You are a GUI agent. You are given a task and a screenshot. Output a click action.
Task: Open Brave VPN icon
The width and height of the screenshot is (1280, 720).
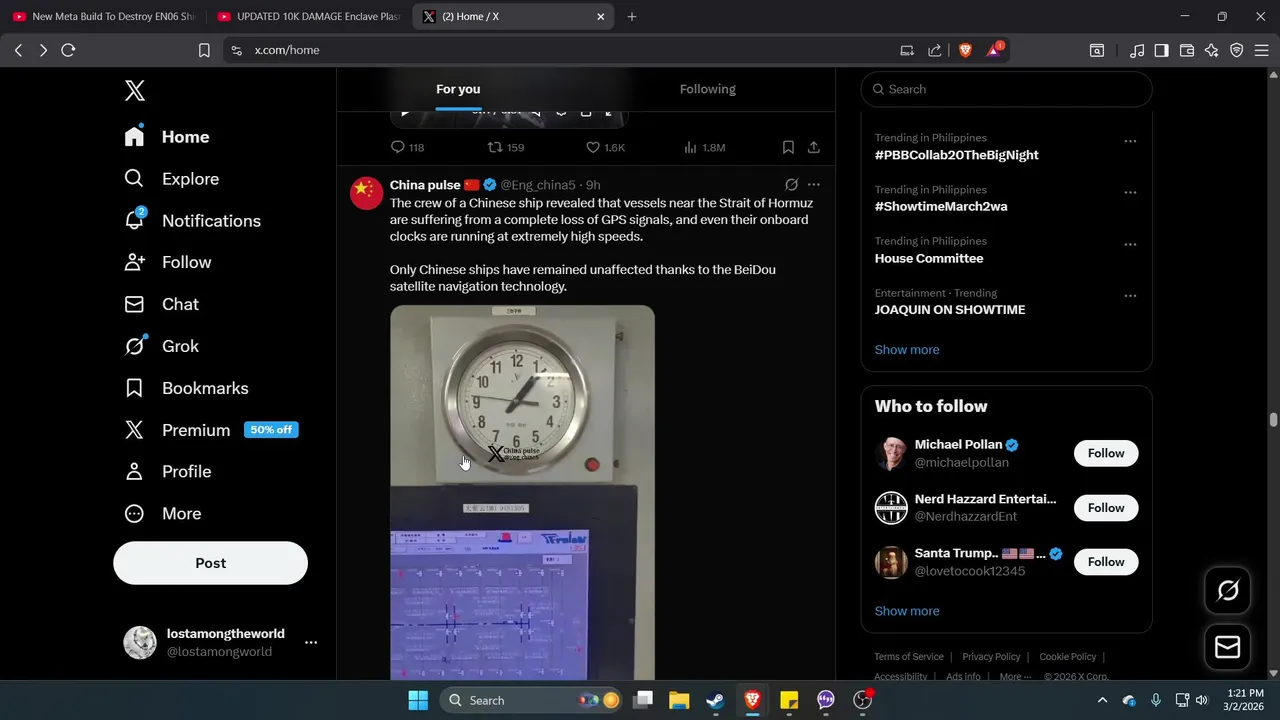[x=1237, y=50]
